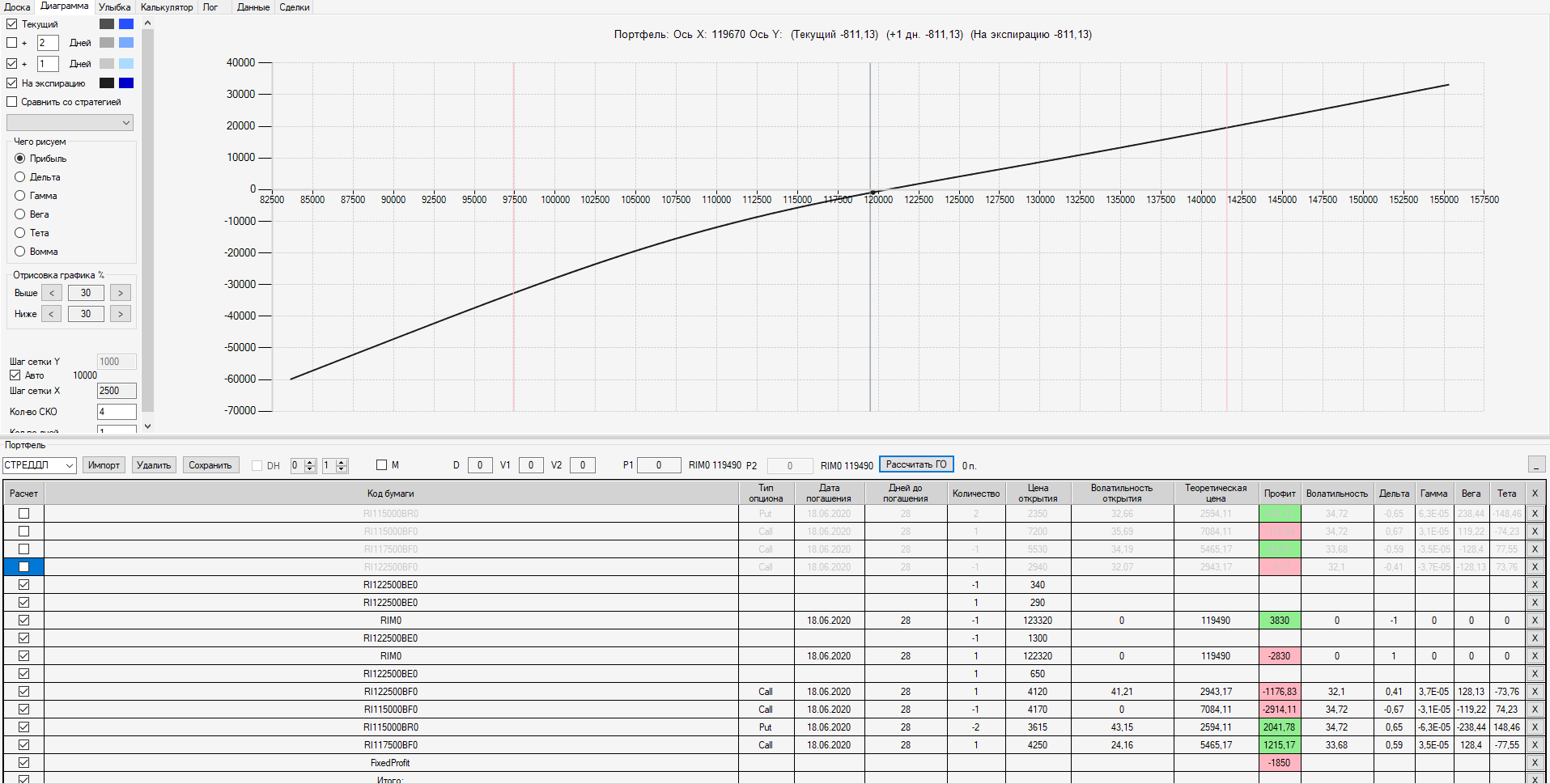Image resolution: width=1550 pixels, height=784 pixels.
Task: Click the D input field
Action: [x=480, y=465]
